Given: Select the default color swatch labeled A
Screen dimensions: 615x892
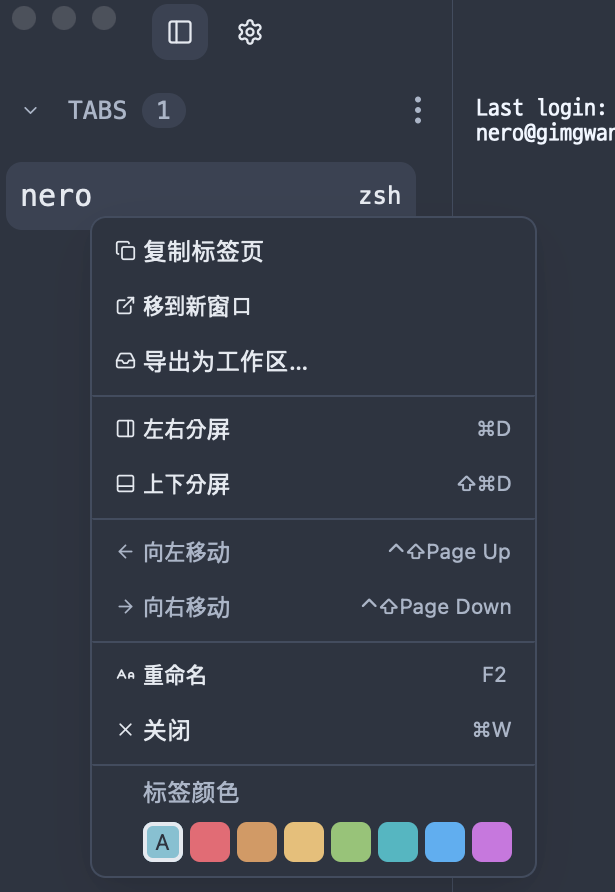Looking at the screenshot, I should (x=163, y=842).
